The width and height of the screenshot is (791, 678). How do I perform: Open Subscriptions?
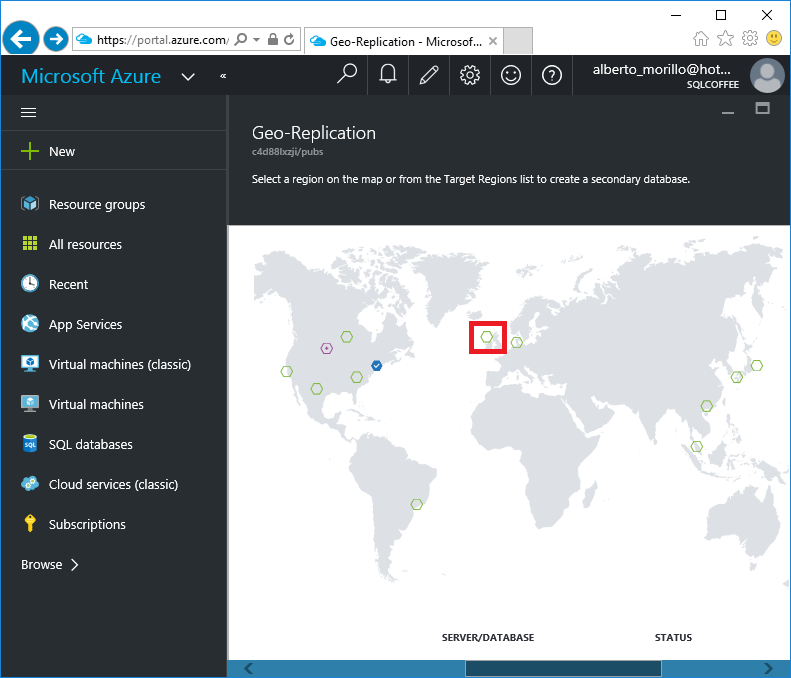(x=113, y=524)
